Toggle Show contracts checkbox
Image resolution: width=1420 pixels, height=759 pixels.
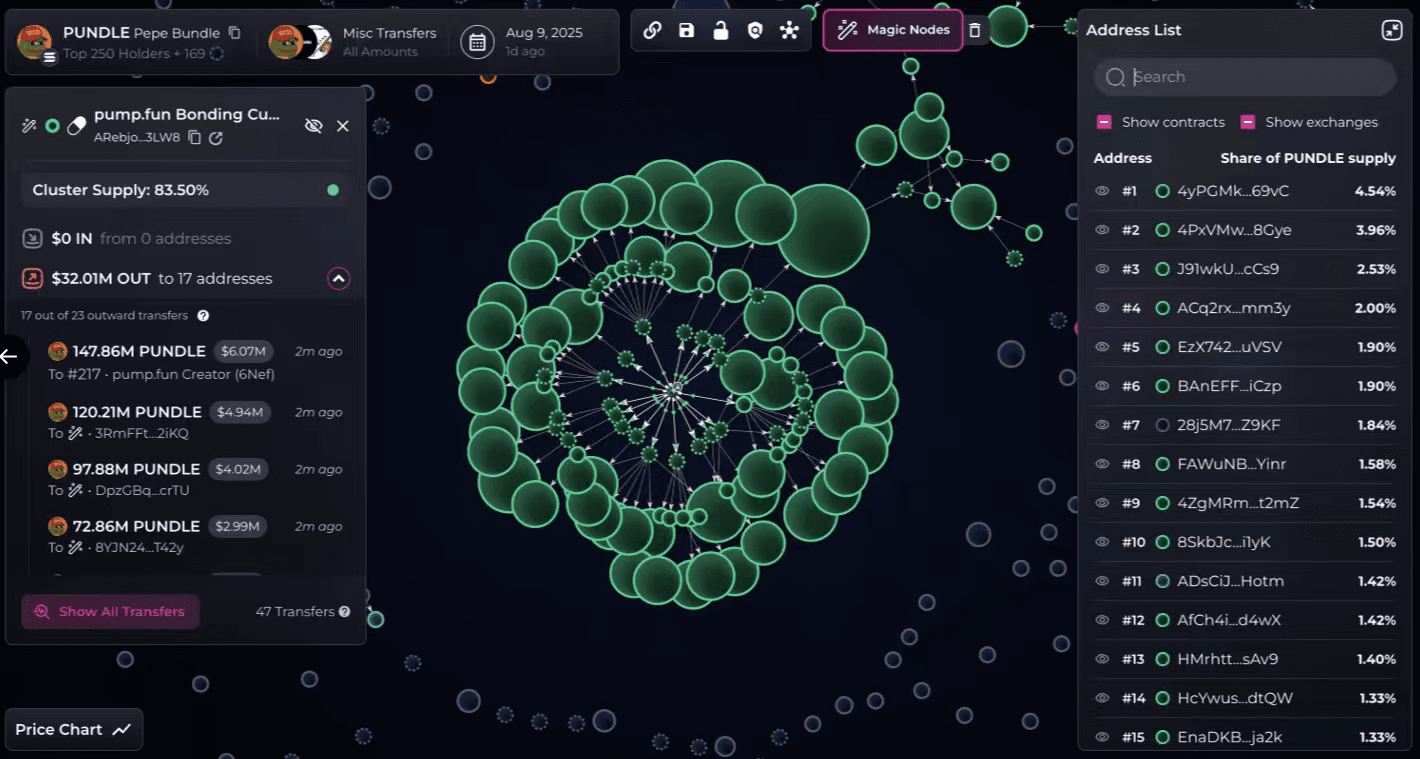point(1104,122)
